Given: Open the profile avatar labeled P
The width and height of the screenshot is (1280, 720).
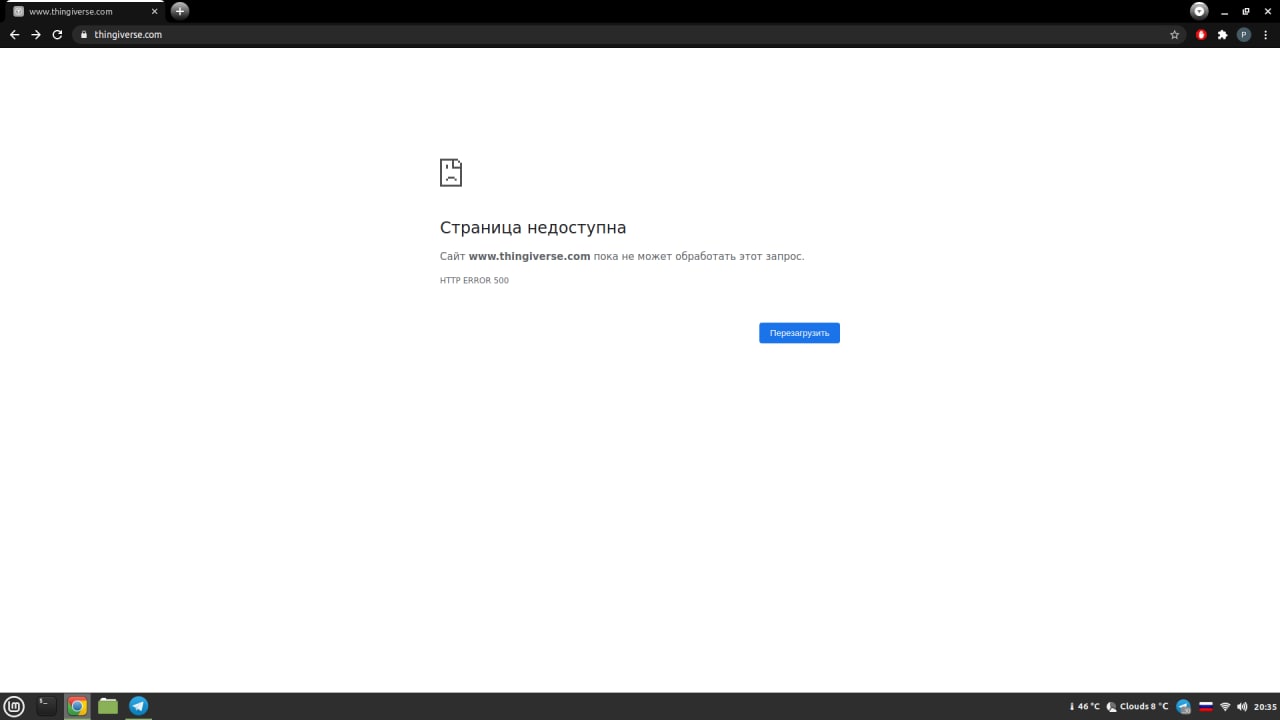Looking at the screenshot, I should click(1244, 34).
